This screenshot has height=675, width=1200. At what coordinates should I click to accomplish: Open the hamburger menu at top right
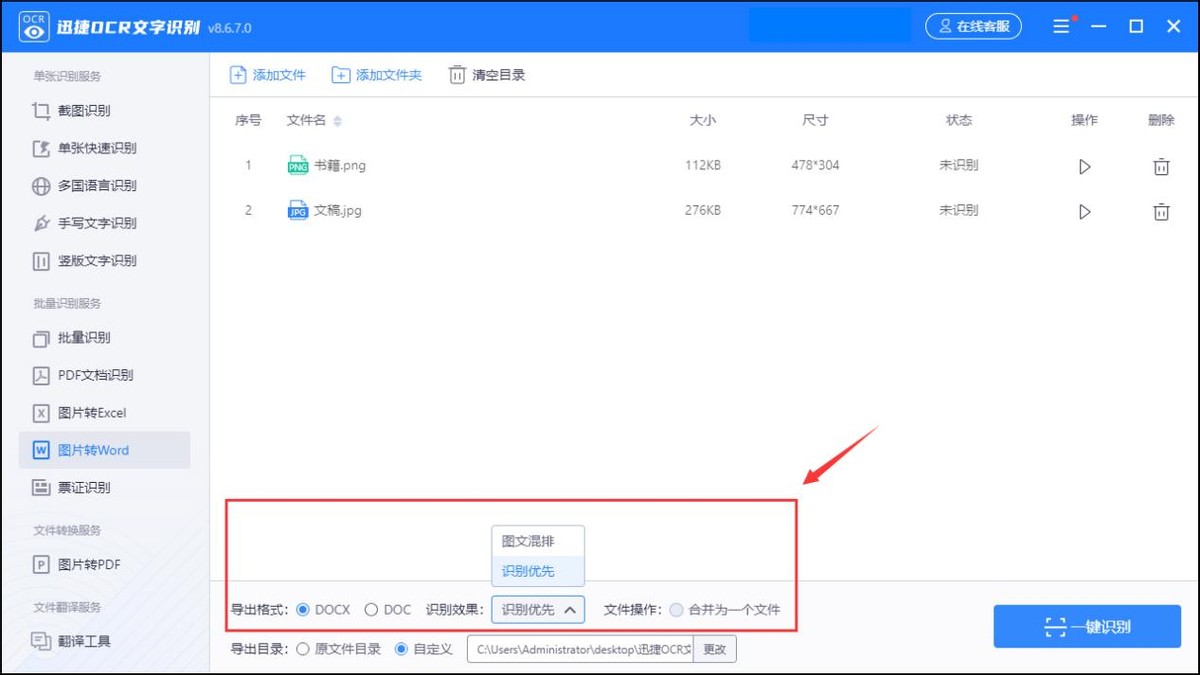(1061, 26)
